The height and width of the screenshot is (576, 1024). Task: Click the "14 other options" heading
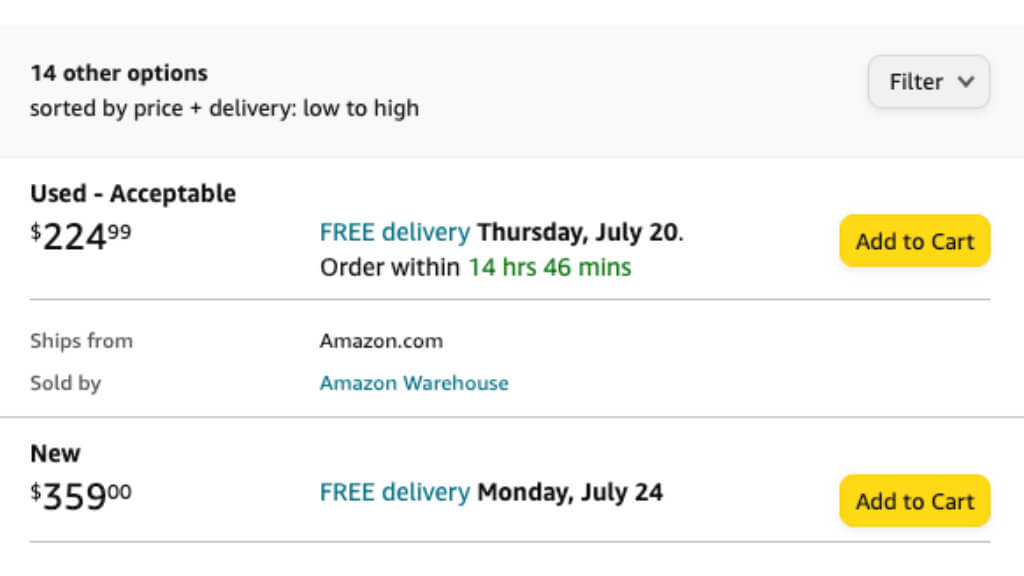119,73
